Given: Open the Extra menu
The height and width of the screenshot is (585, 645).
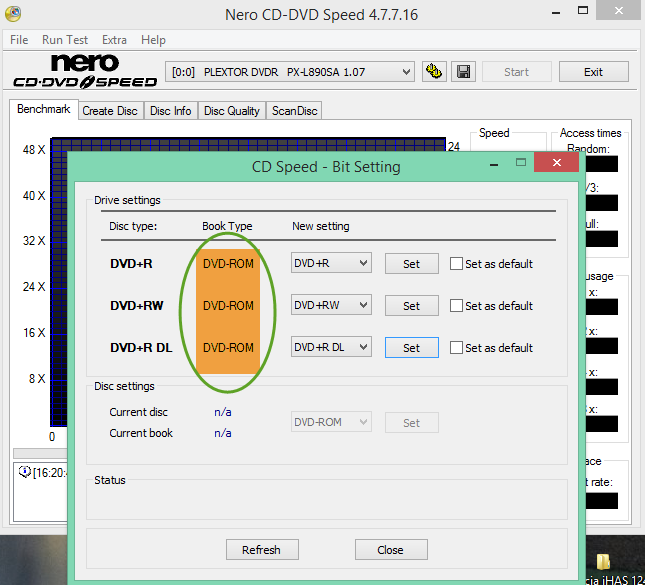Looking at the screenshot, I should click(114, 40).
